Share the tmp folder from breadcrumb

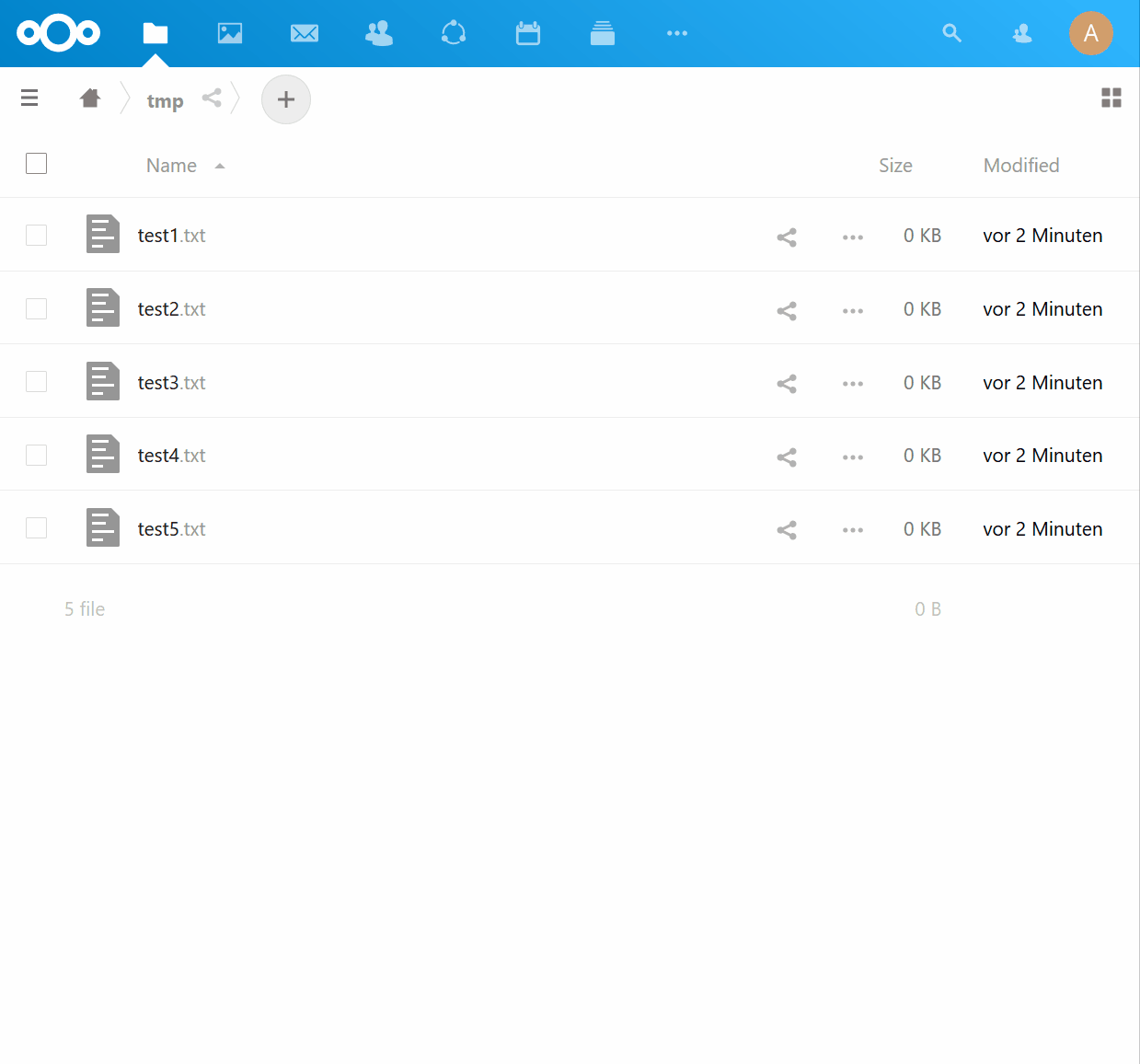(x=212, y=98)
